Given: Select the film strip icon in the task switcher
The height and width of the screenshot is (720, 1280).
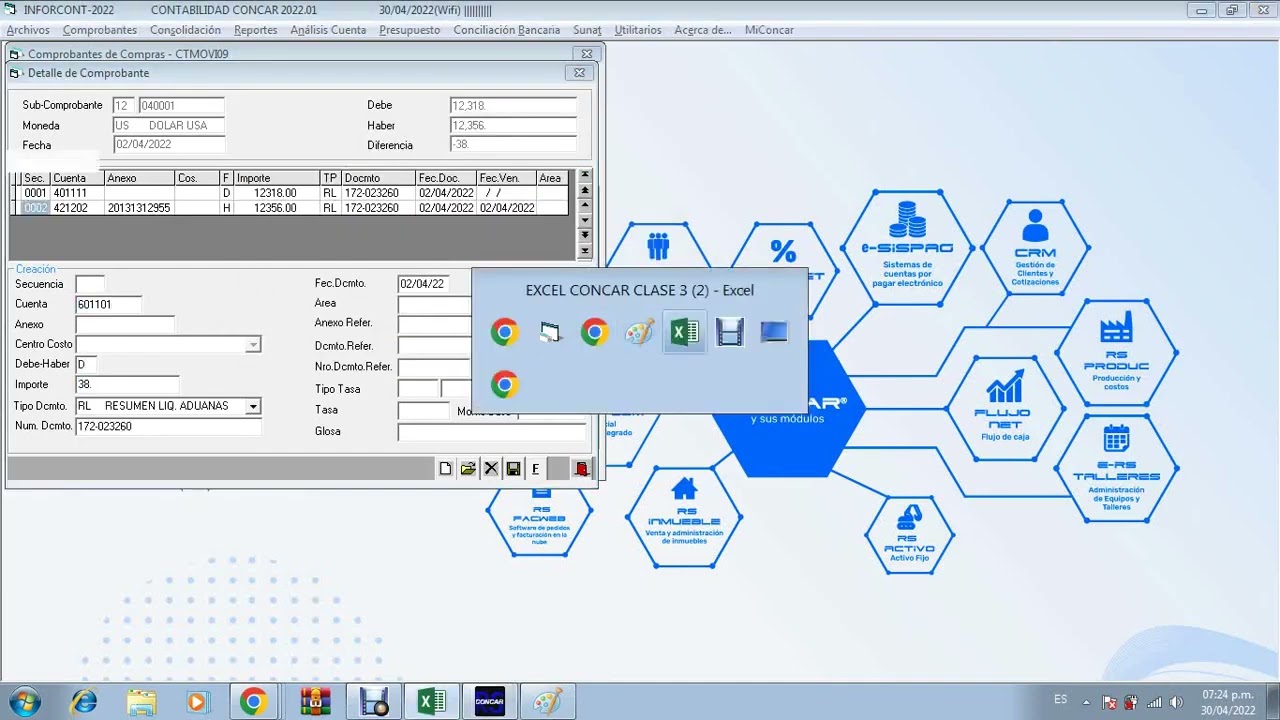Looking at the screenshot, I should click(x=729, y=333).
